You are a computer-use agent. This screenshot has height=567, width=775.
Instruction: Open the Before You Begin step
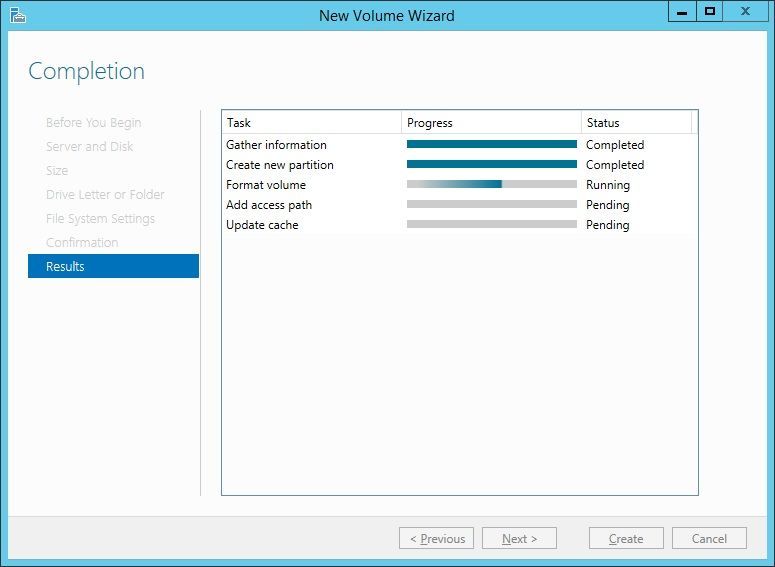(93, 123)
